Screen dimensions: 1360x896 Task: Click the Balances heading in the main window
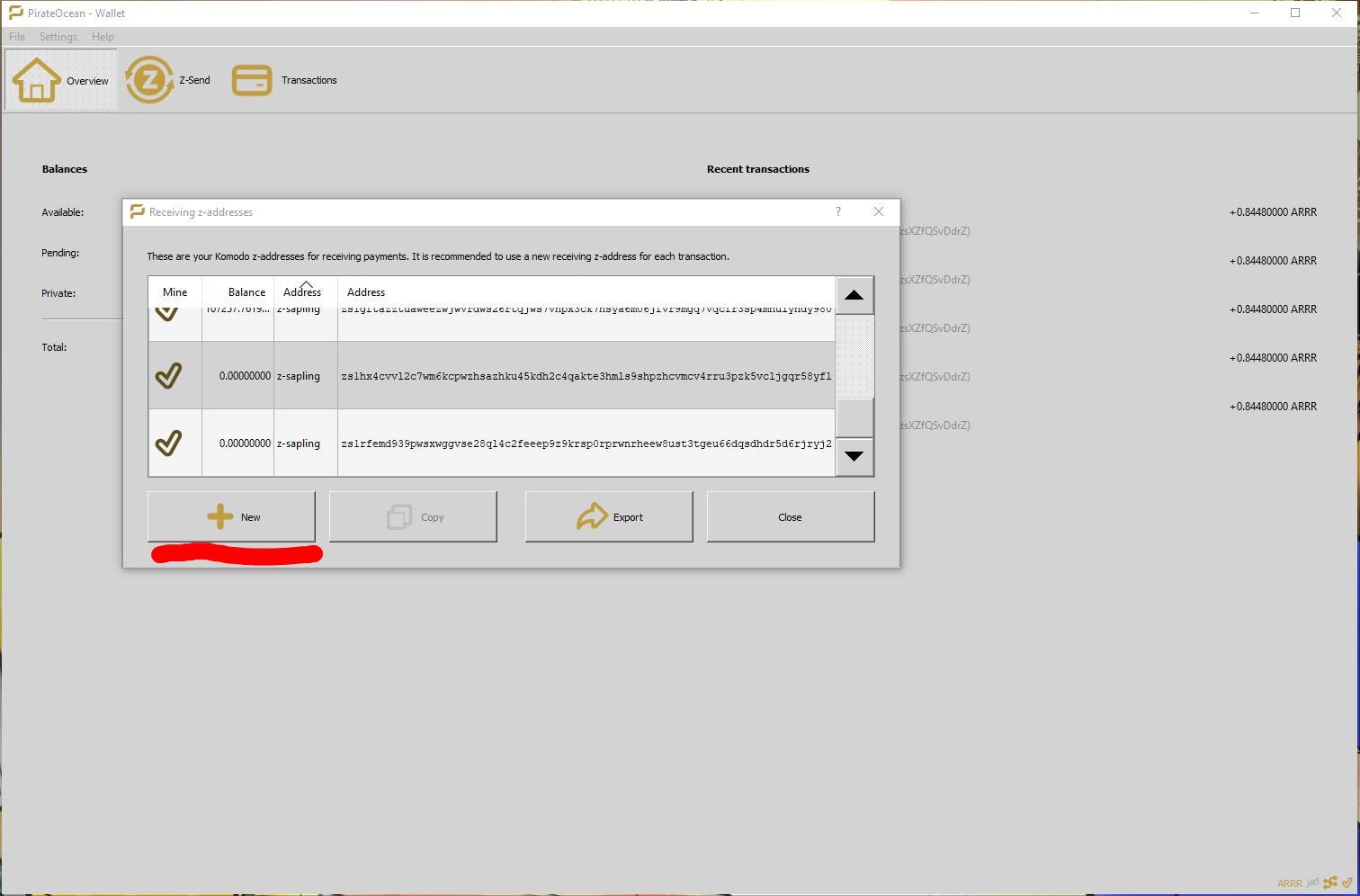(65, 169)
